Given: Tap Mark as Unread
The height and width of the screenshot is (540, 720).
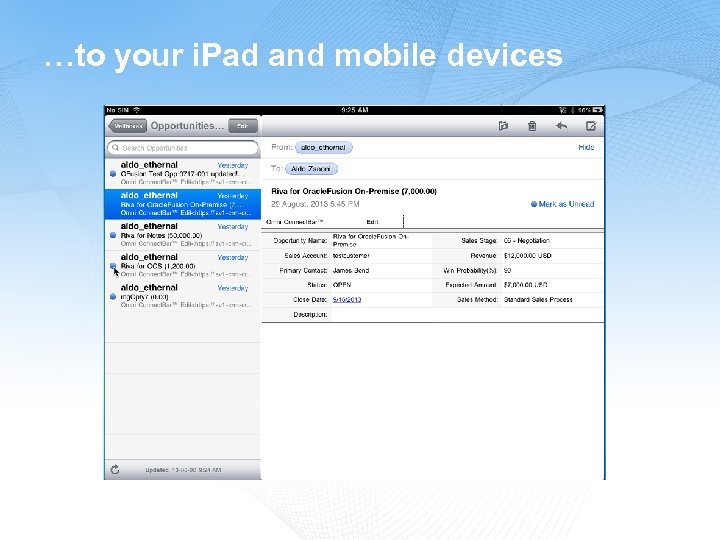Looking at the screenshot, I should tap(562, 204).
